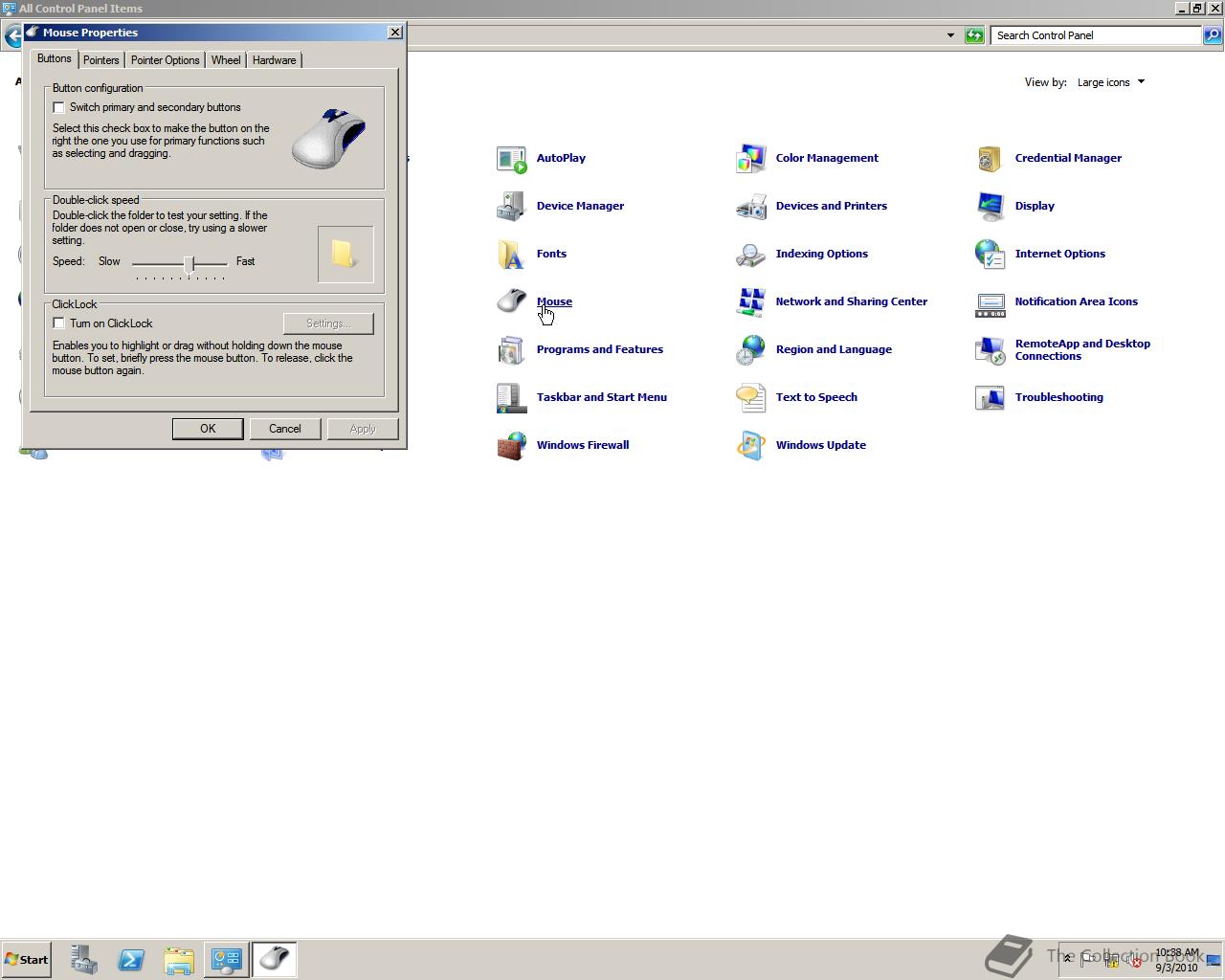Click the Apply button
Image resolution: width=1225 pixels, height=980 pixels.
pyautogui.click(x=363, y=429)
